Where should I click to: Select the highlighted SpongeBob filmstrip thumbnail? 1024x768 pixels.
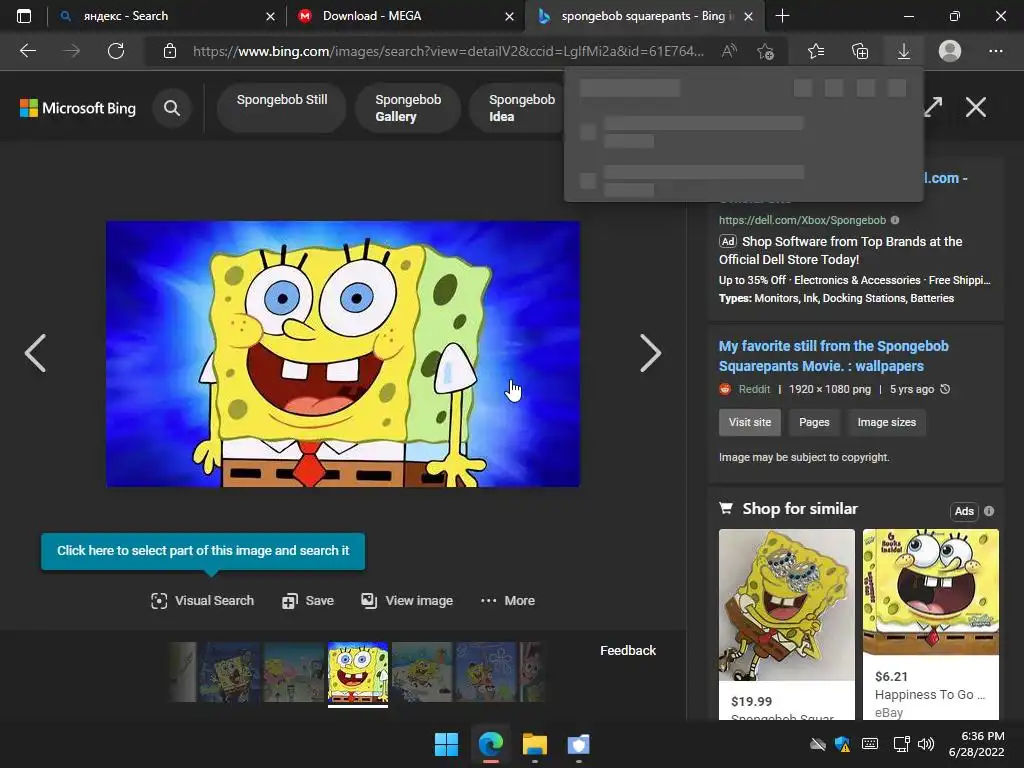pos(357,673)
